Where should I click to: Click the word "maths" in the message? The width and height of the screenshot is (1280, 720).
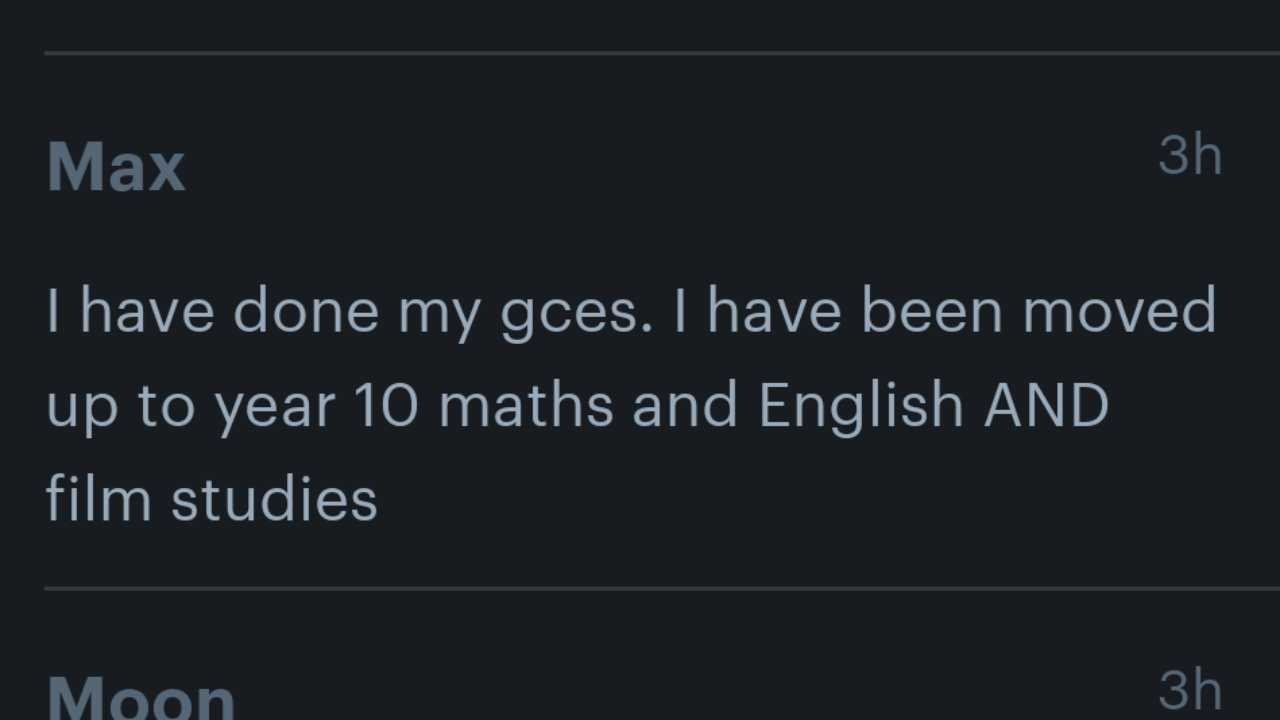[x=526, y=406]
